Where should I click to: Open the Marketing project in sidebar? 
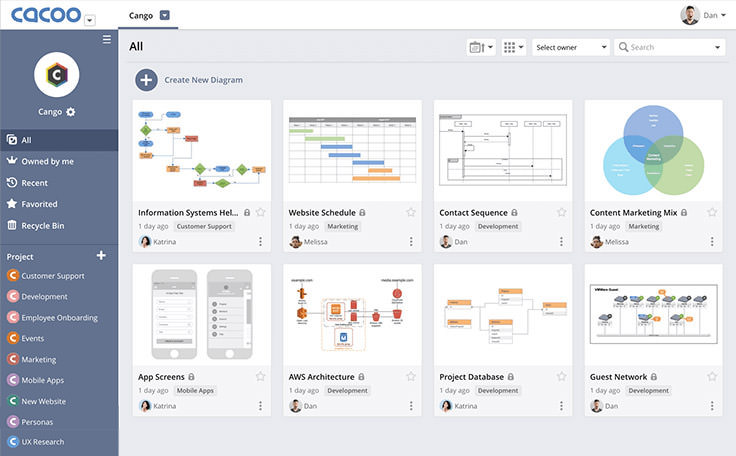(x=38, y=359)
